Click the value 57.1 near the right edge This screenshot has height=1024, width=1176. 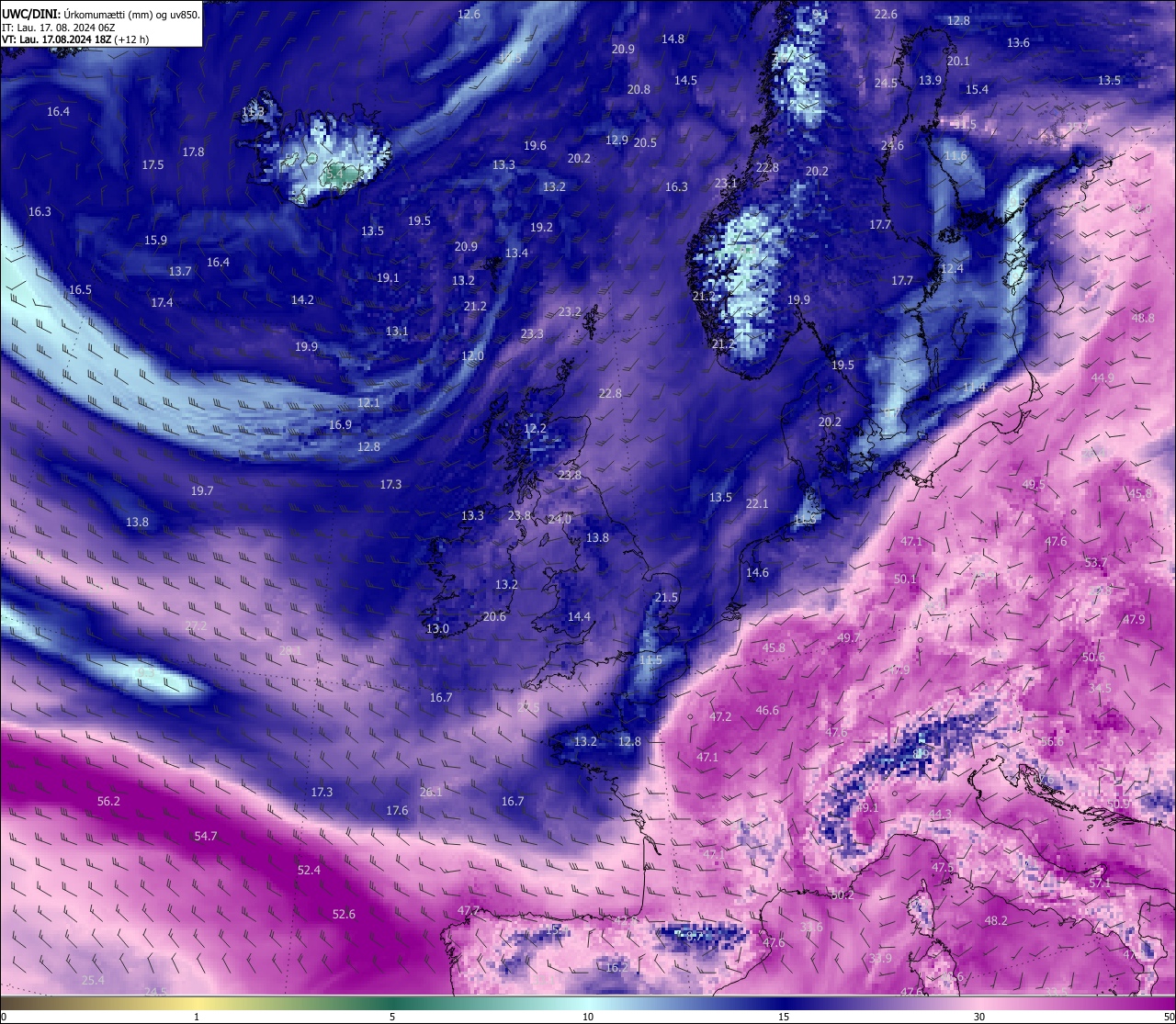[x=1100, y=883]
